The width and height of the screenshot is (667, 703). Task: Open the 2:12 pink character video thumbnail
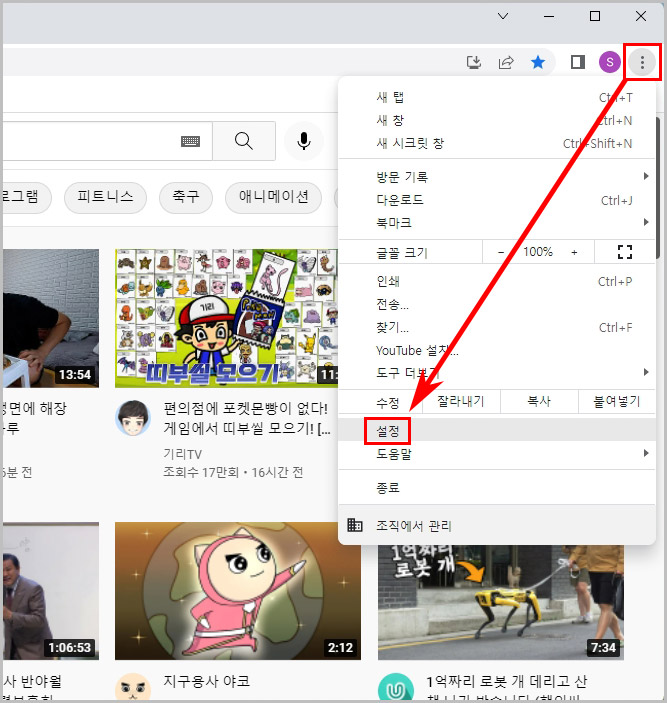(x=238, y=590)
